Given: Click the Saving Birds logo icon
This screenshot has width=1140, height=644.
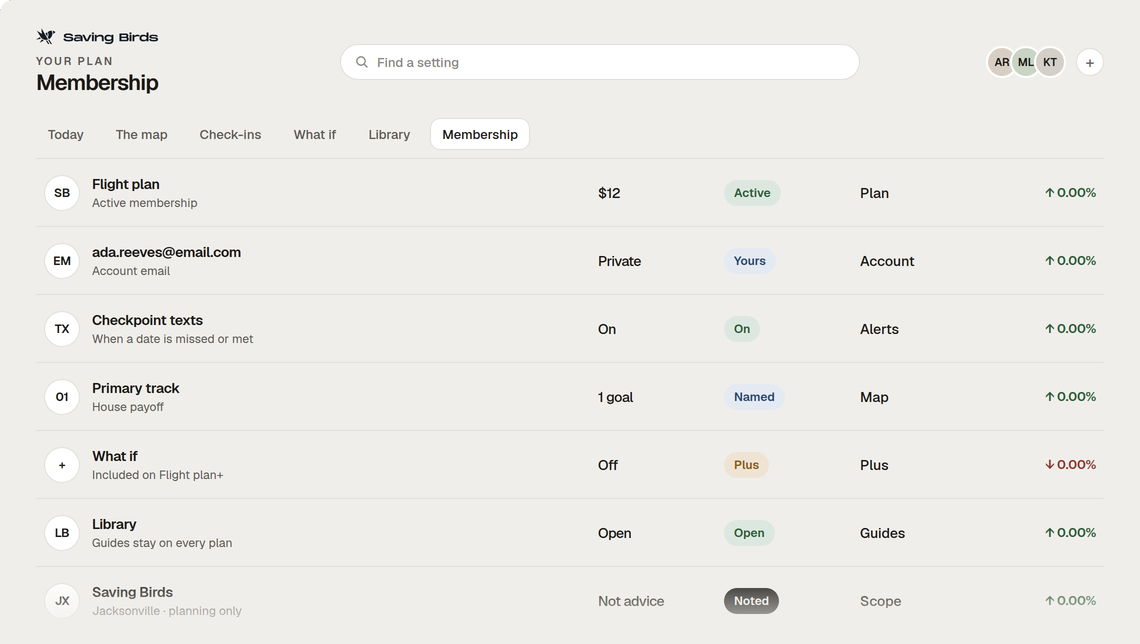Looking at the screenshot, I should click(46, 36).
